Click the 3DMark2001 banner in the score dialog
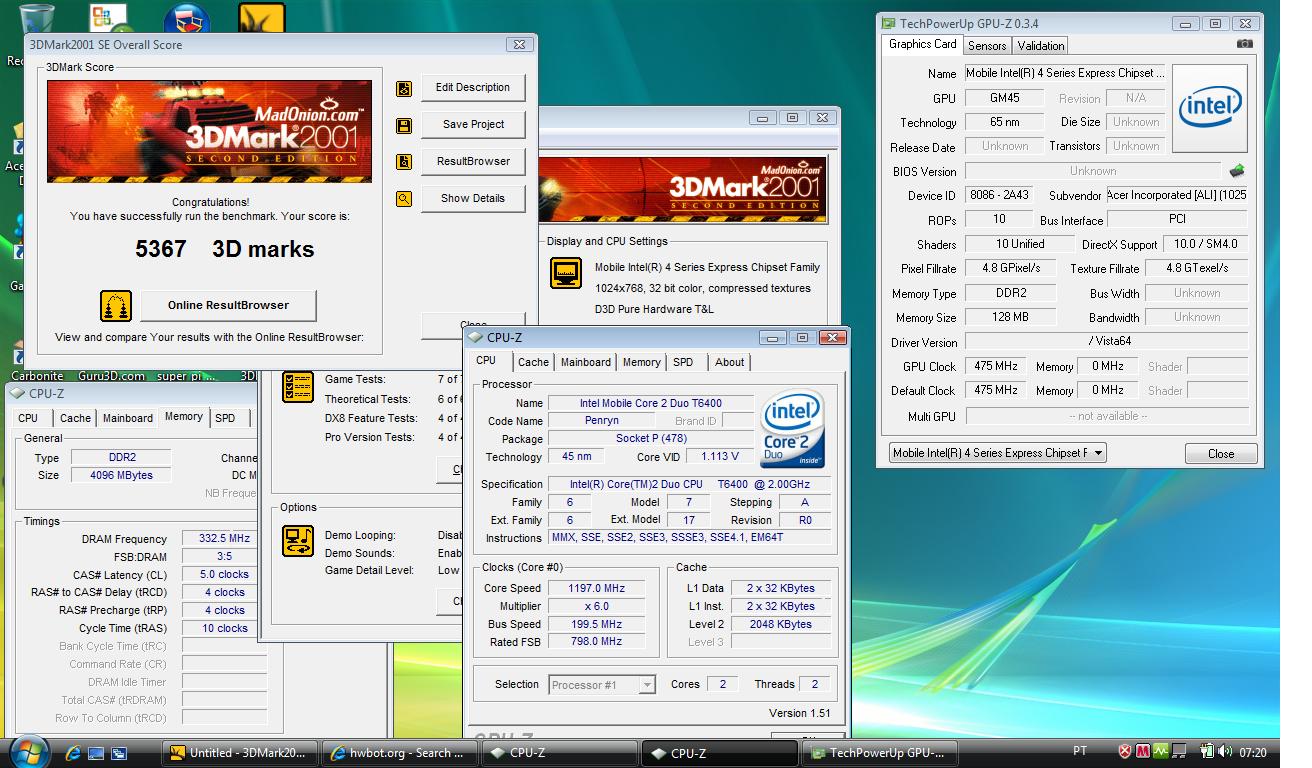Viewport: 1312px width, 768px height. click(x=210, y=131)
